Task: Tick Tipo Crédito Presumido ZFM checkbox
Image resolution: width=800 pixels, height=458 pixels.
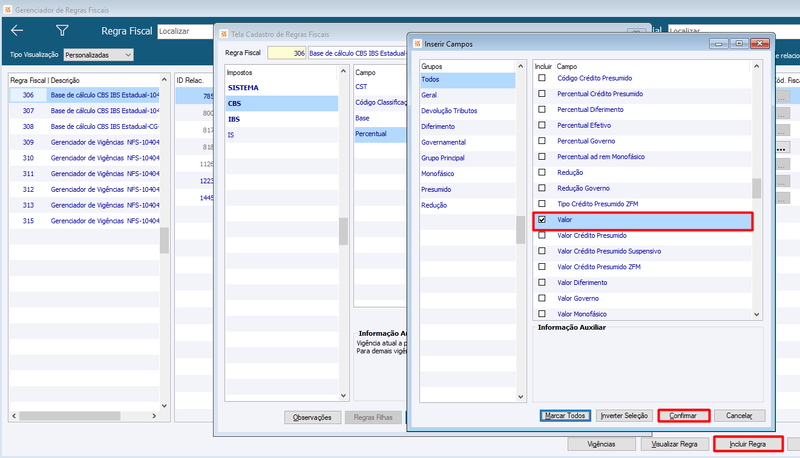Action: (x=542, y=203)
